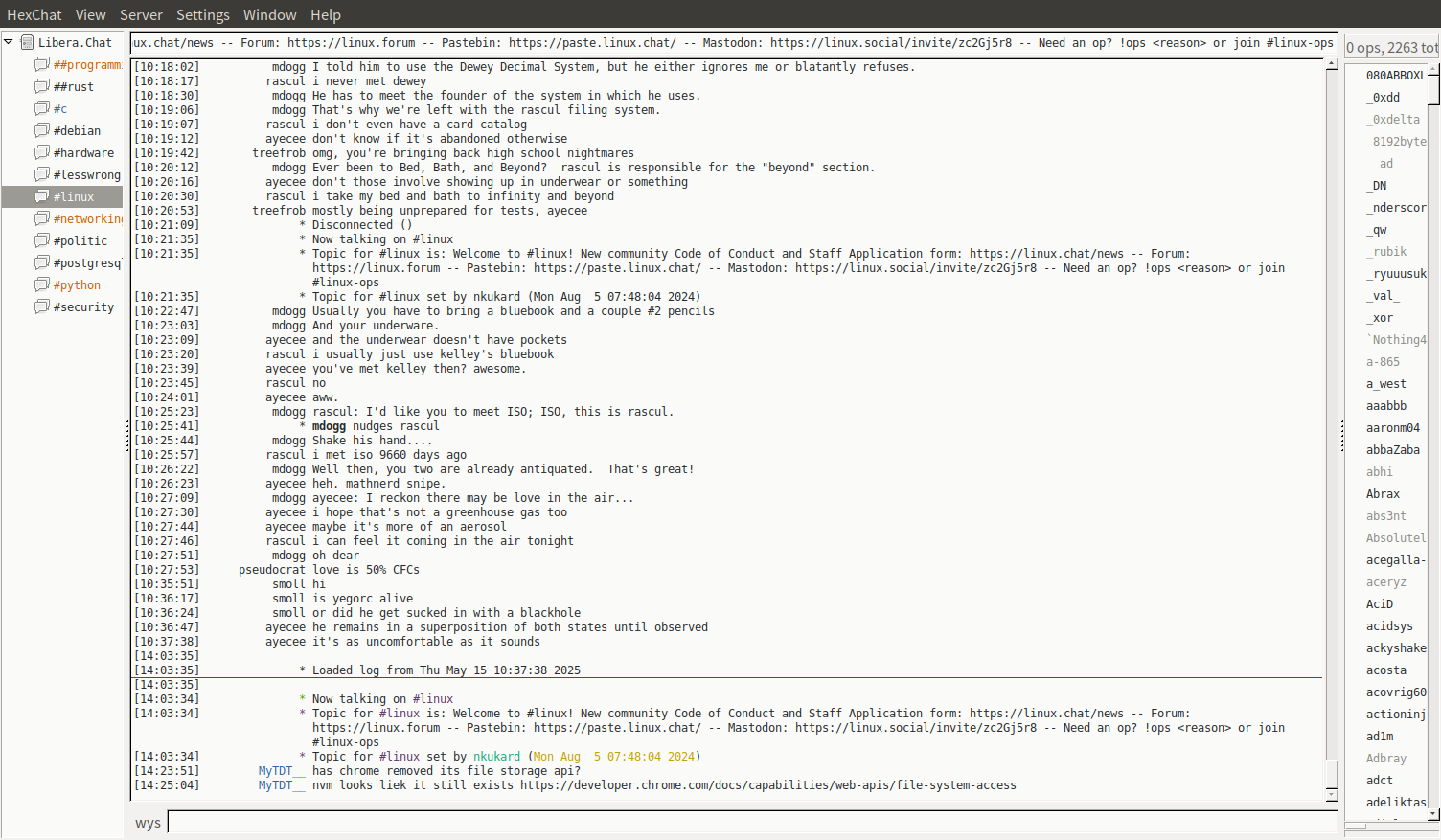
Task: Click the #hardware channel icon
Action: click(42, 152)
